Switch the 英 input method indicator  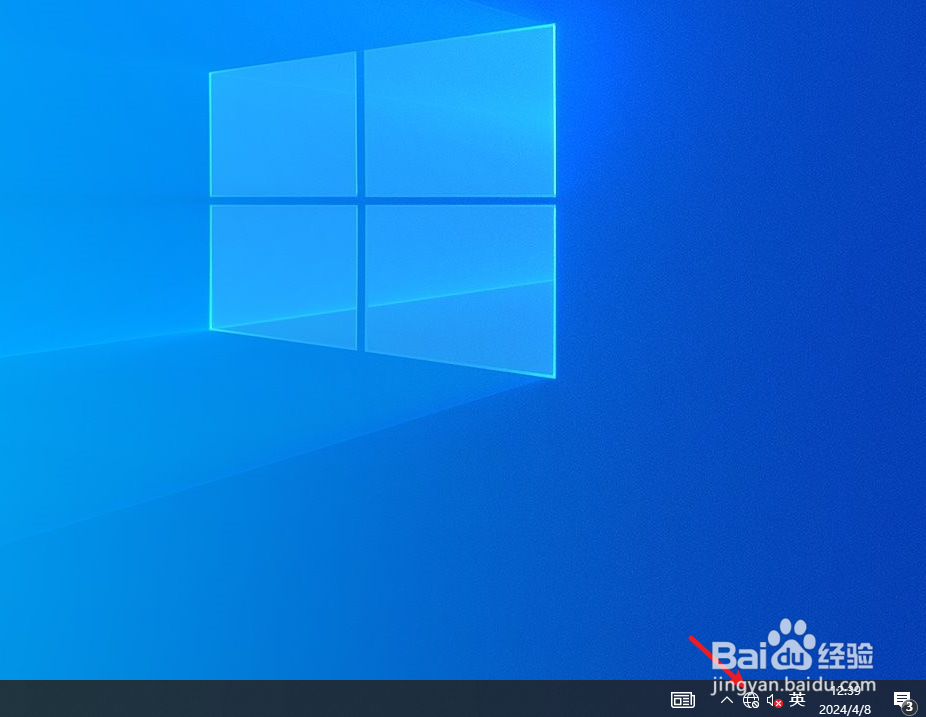tap(797, 700)
